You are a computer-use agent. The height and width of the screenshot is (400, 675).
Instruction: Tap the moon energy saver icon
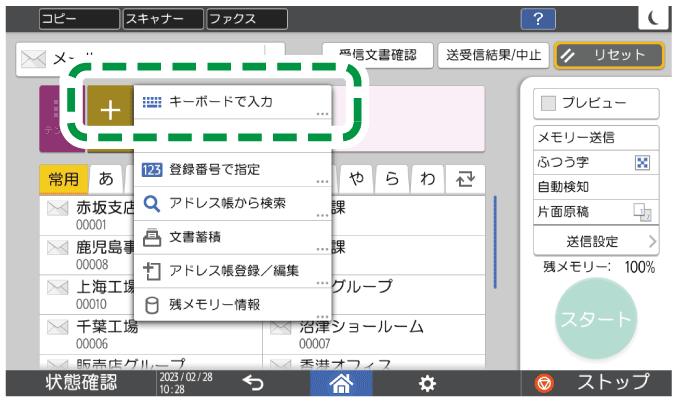pos(653,18)
